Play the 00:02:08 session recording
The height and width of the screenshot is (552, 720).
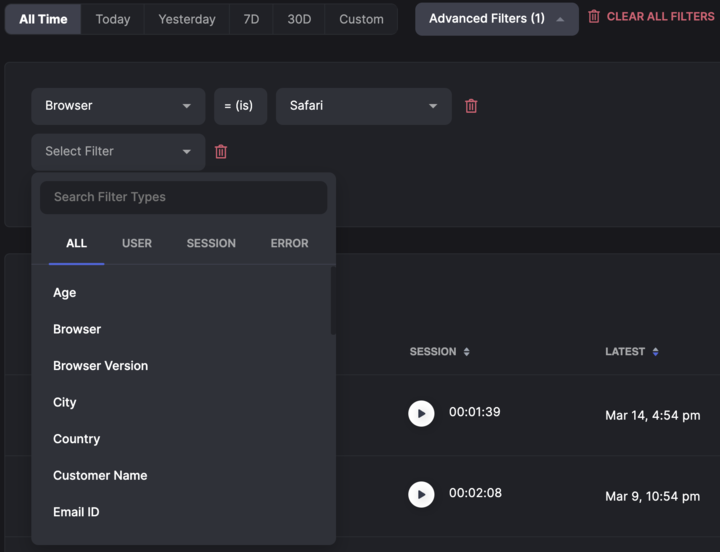pyautogui.click(x=421, y=494)
